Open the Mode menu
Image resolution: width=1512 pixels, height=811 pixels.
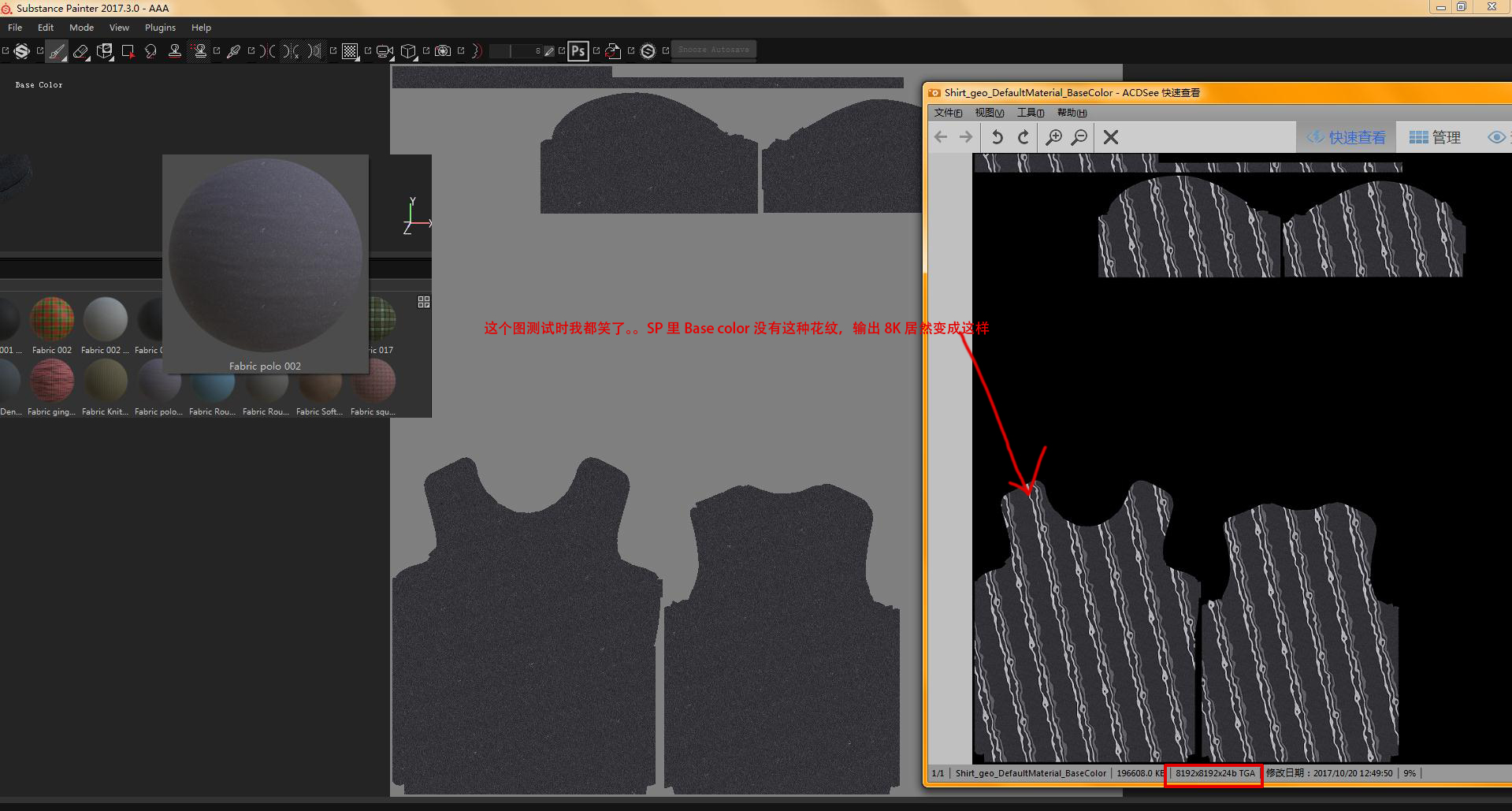click(81, 28)
